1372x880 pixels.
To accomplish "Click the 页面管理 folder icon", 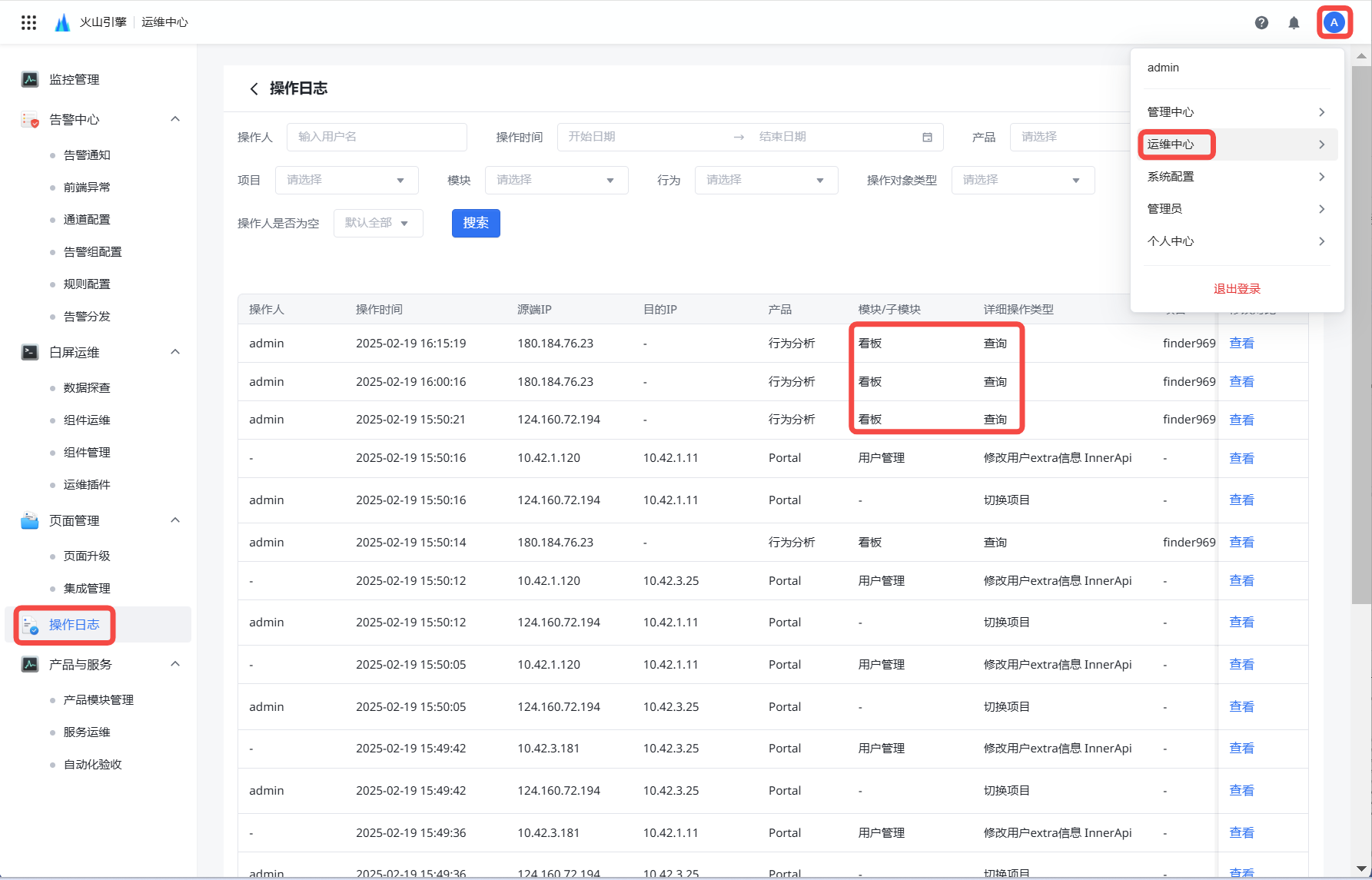I will 30,520.
